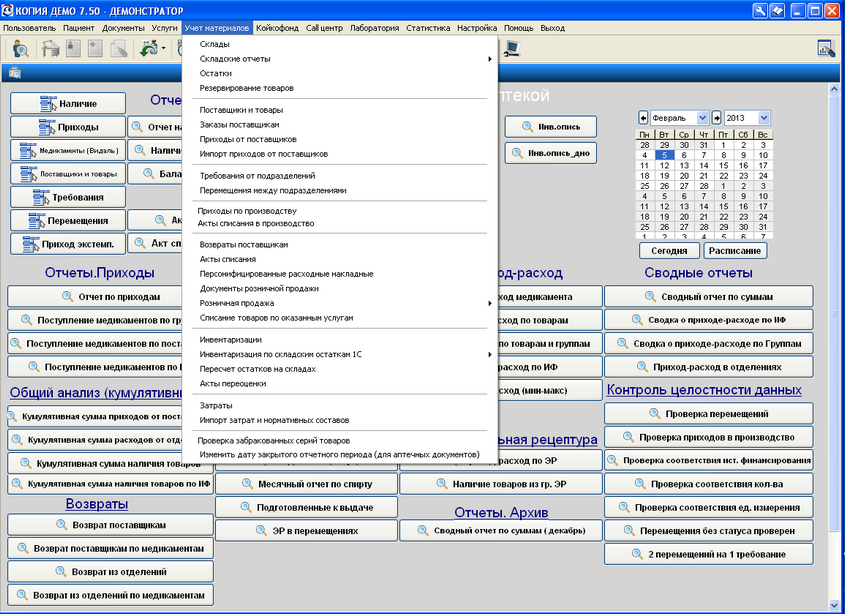
Task: Click the patient search icon in toolbar
Action: pyautogui.click(x=20, y=49)
